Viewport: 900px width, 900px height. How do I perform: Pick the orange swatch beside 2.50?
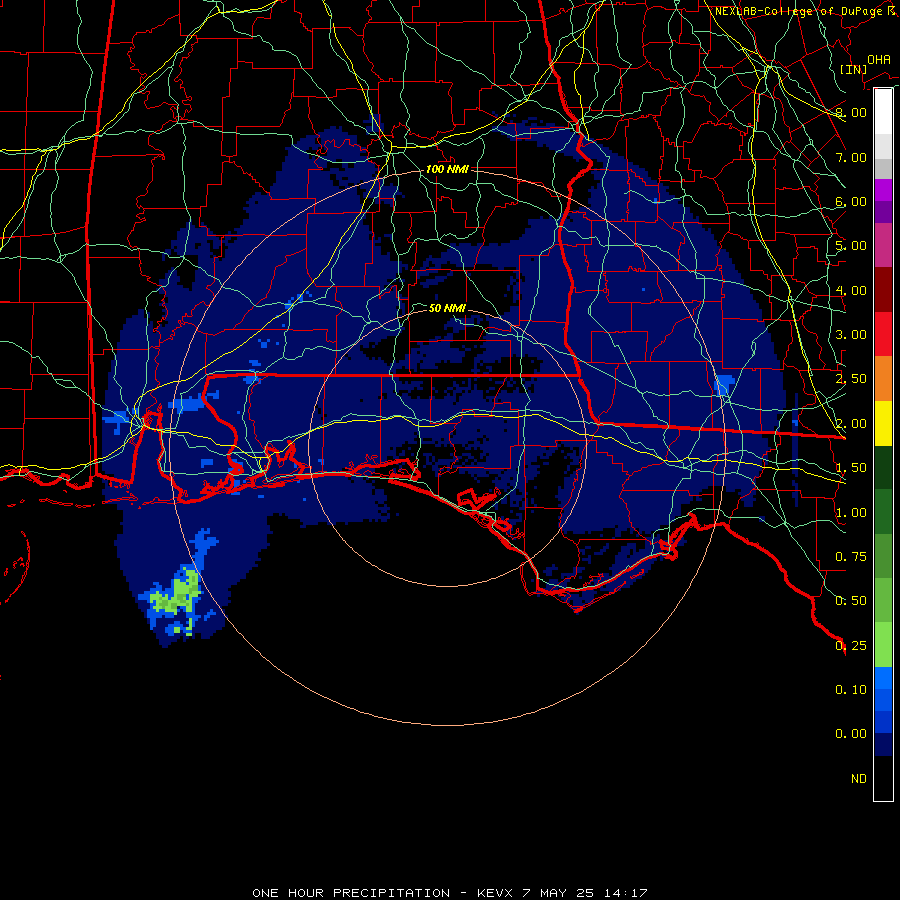click(883, 379)
